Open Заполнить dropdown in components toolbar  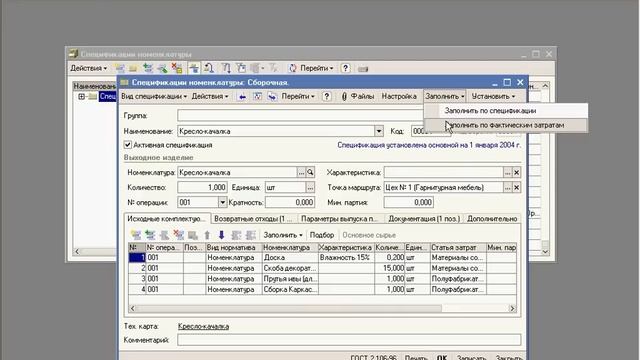tap(282, 235)
